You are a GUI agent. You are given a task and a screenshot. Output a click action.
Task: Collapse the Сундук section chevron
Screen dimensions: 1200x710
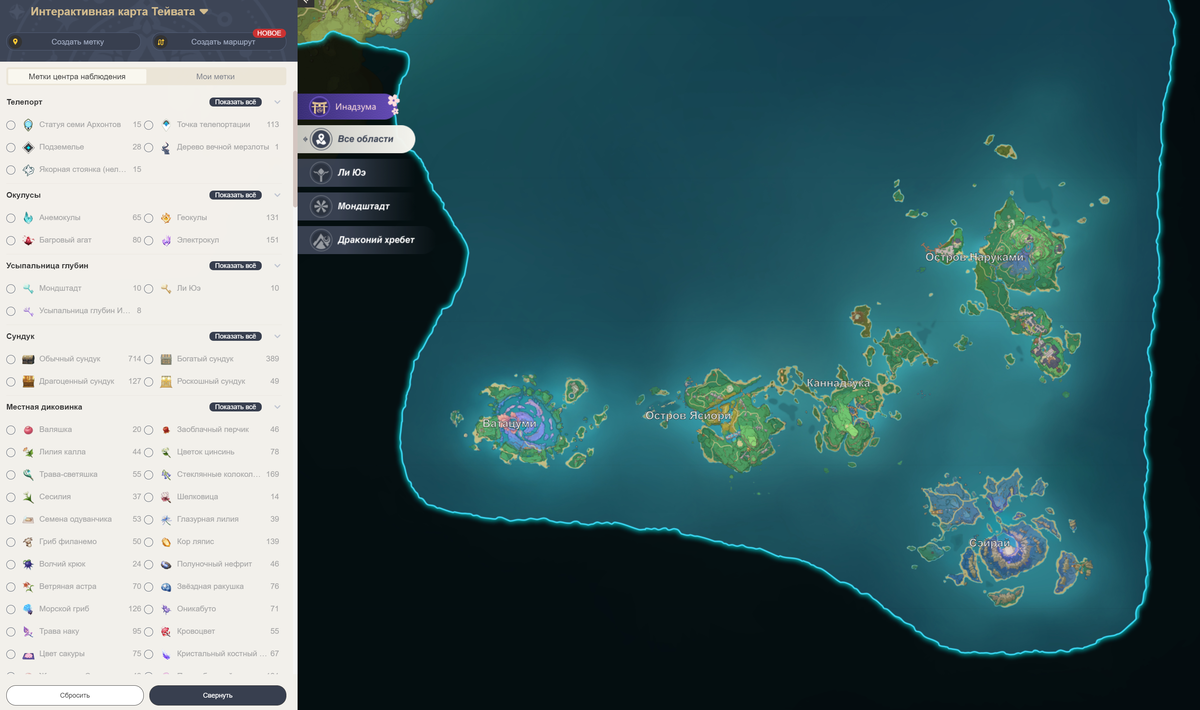point(278,336)
